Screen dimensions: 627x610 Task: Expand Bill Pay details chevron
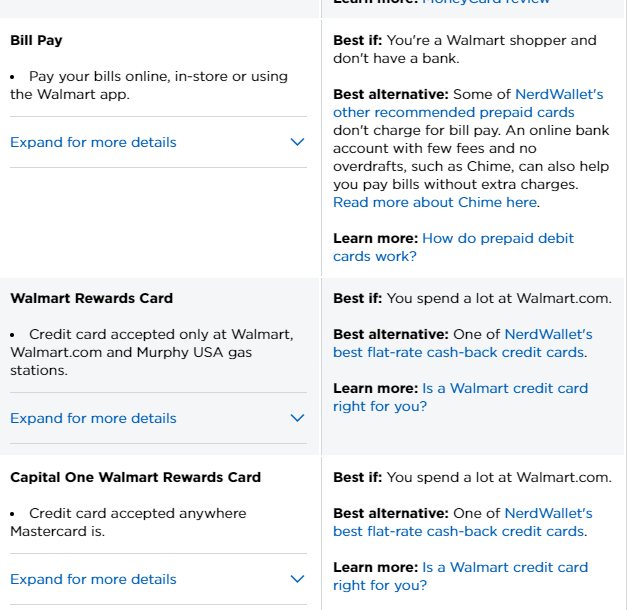[x=297, y=142]
